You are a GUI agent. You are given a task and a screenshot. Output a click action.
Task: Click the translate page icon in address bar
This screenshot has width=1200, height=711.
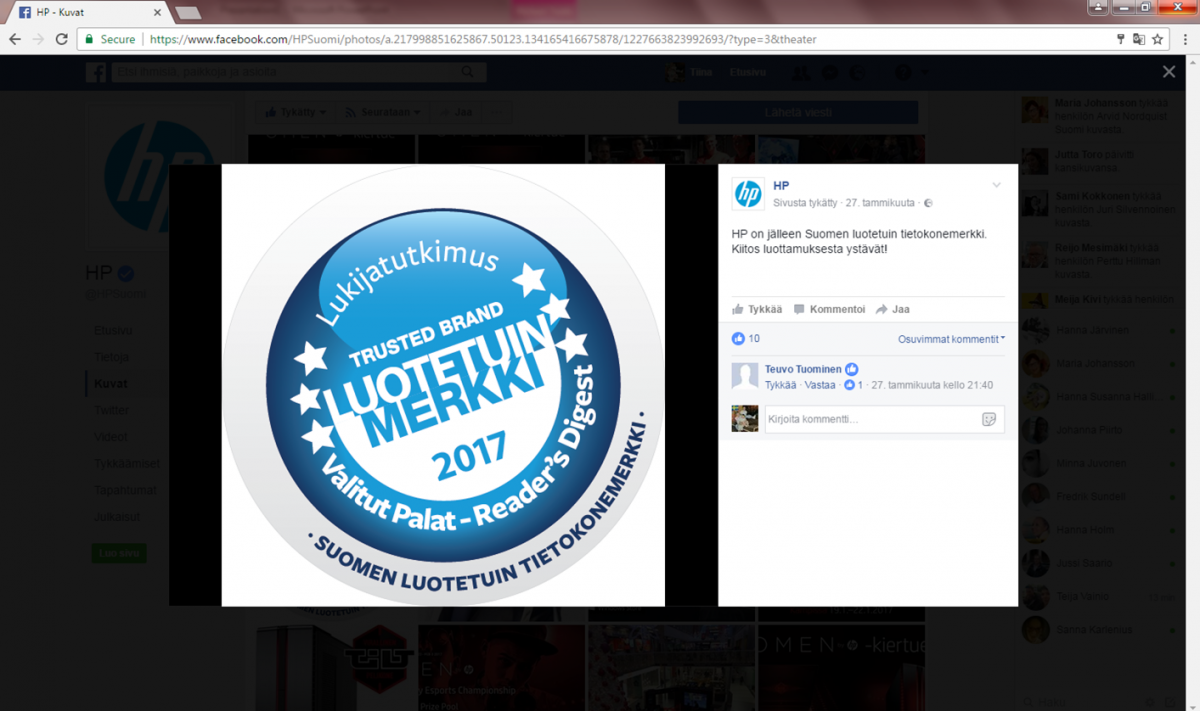pyautogui.click(x=1139, y=39)
